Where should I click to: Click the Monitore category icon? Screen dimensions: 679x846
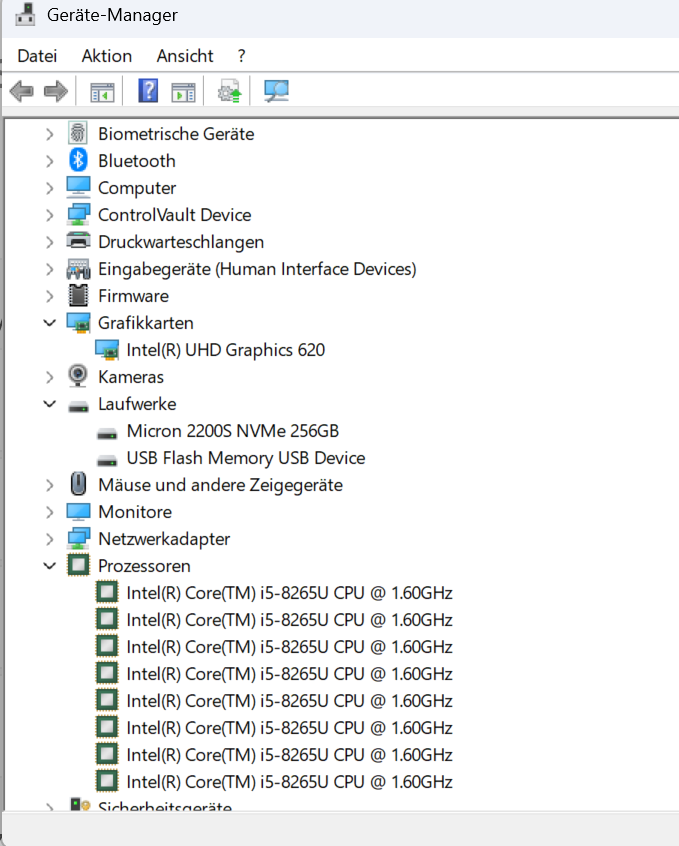(78, 511)
